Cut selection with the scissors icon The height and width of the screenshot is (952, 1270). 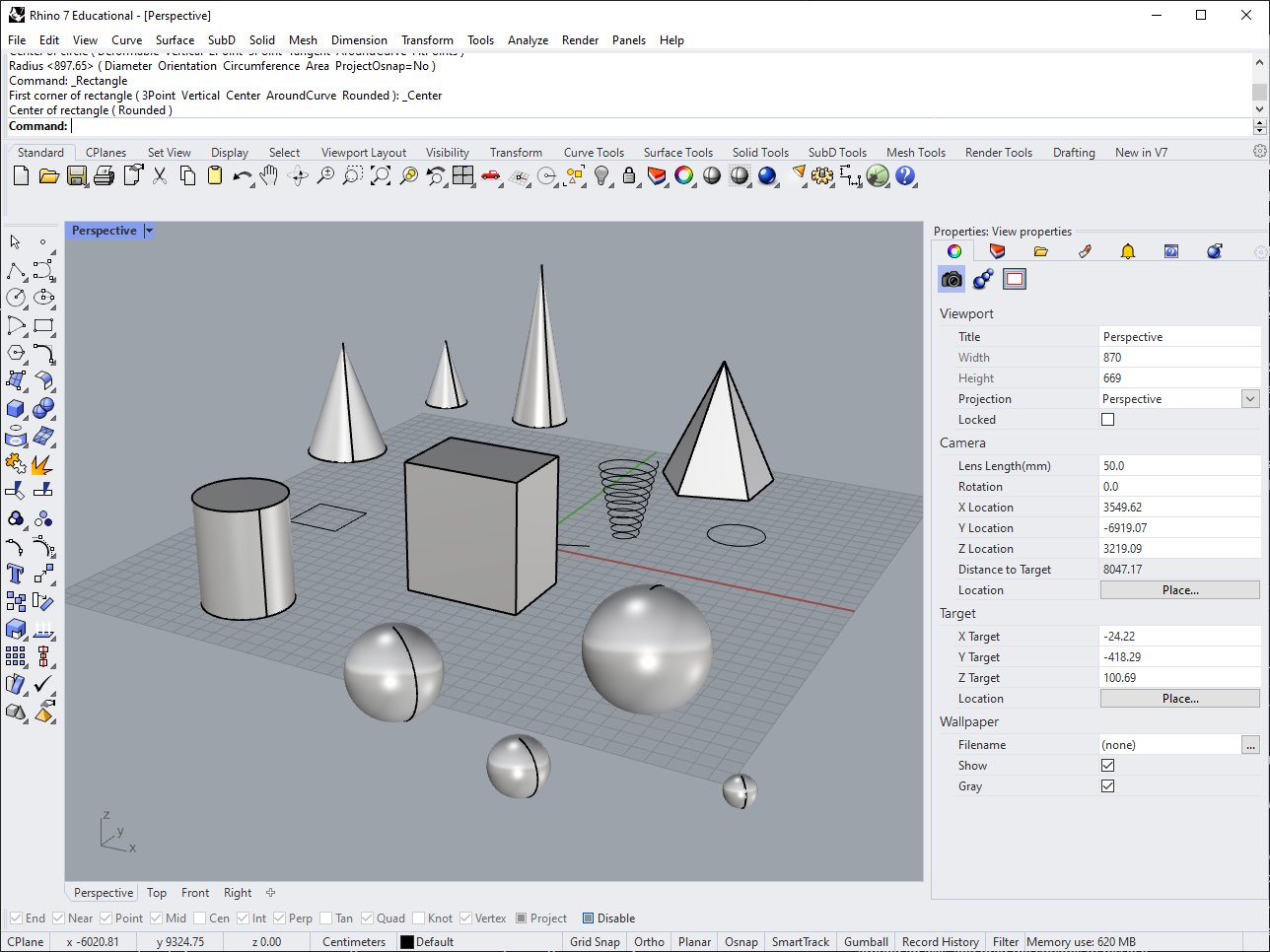(x=160, y=176)
